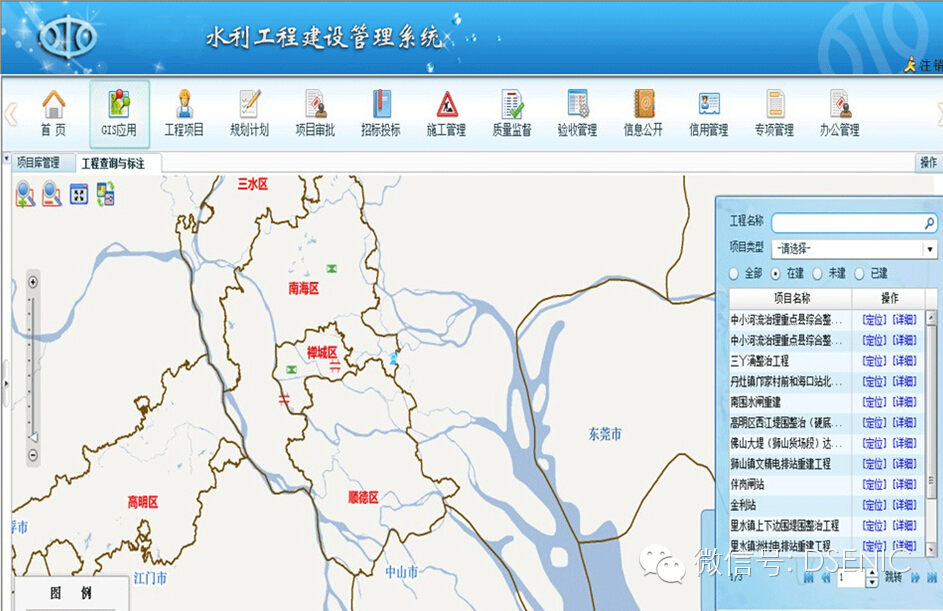This screenshot has height=611, width=943.
Task: Click the full-extent map view icon
Action: pos(79,194)
